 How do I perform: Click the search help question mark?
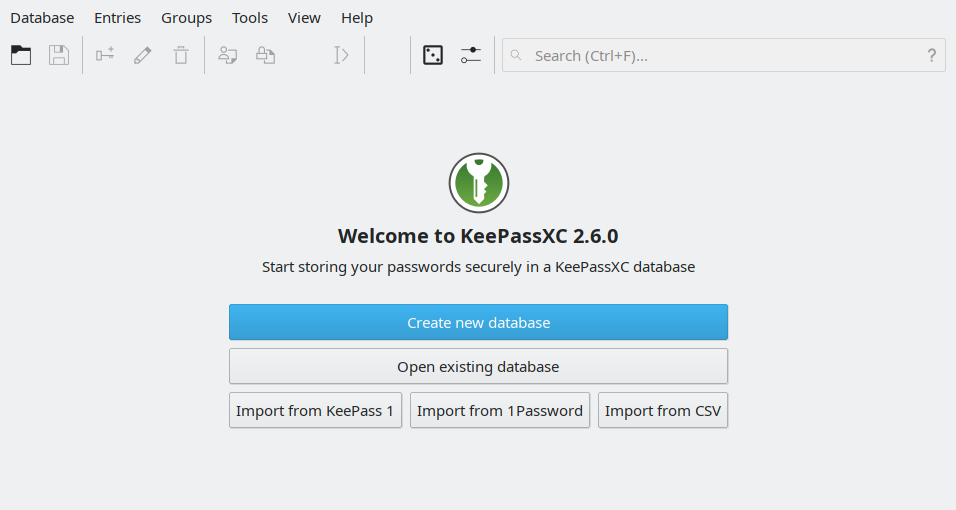point(932,56)
